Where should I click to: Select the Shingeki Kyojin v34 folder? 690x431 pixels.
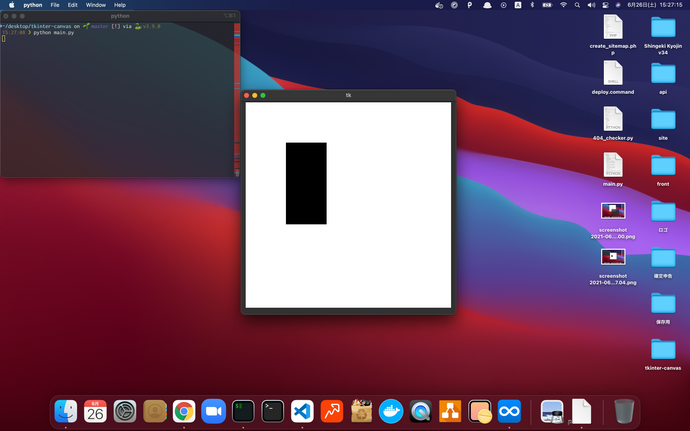coord(663,27)
